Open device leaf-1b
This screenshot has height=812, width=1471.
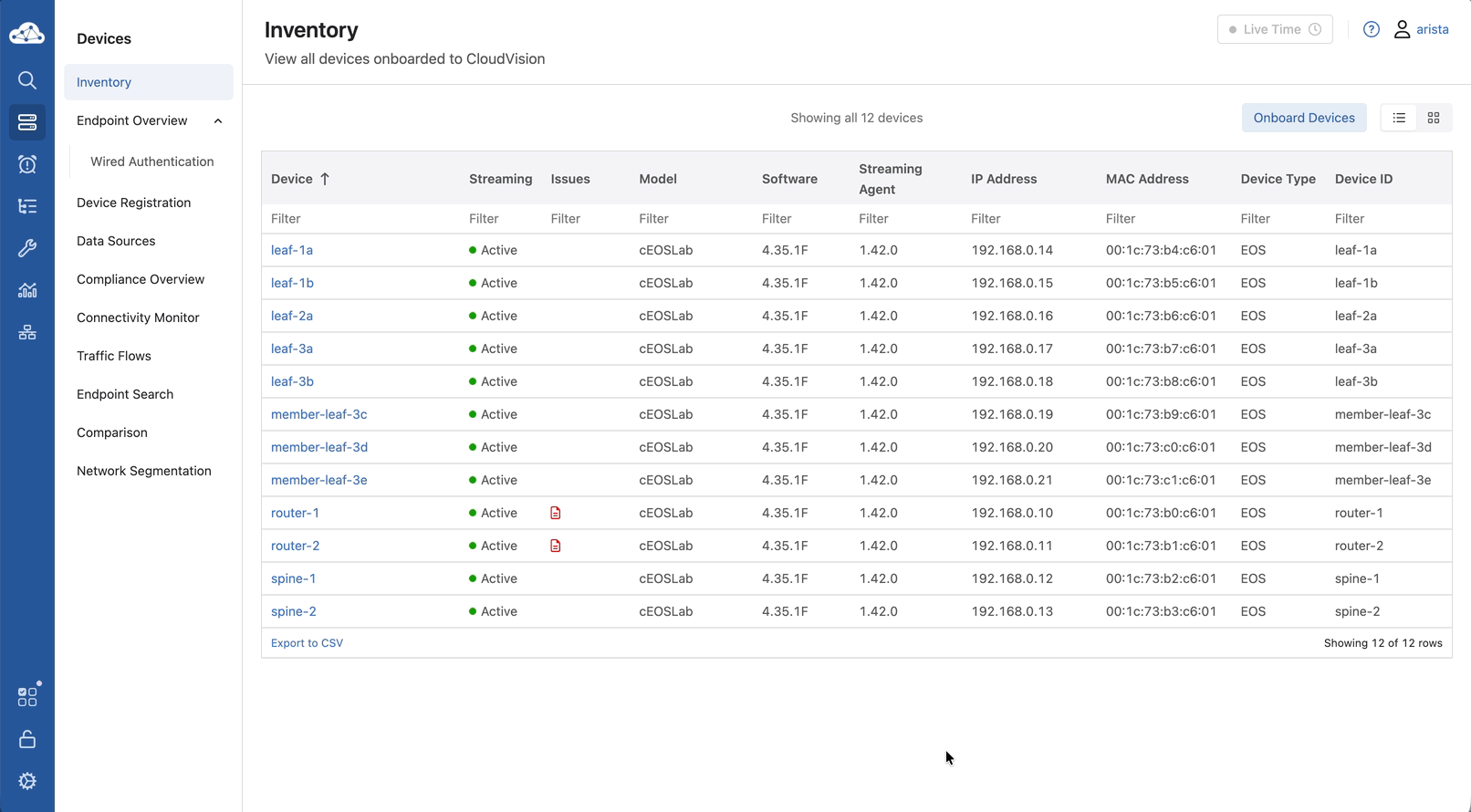292,283
